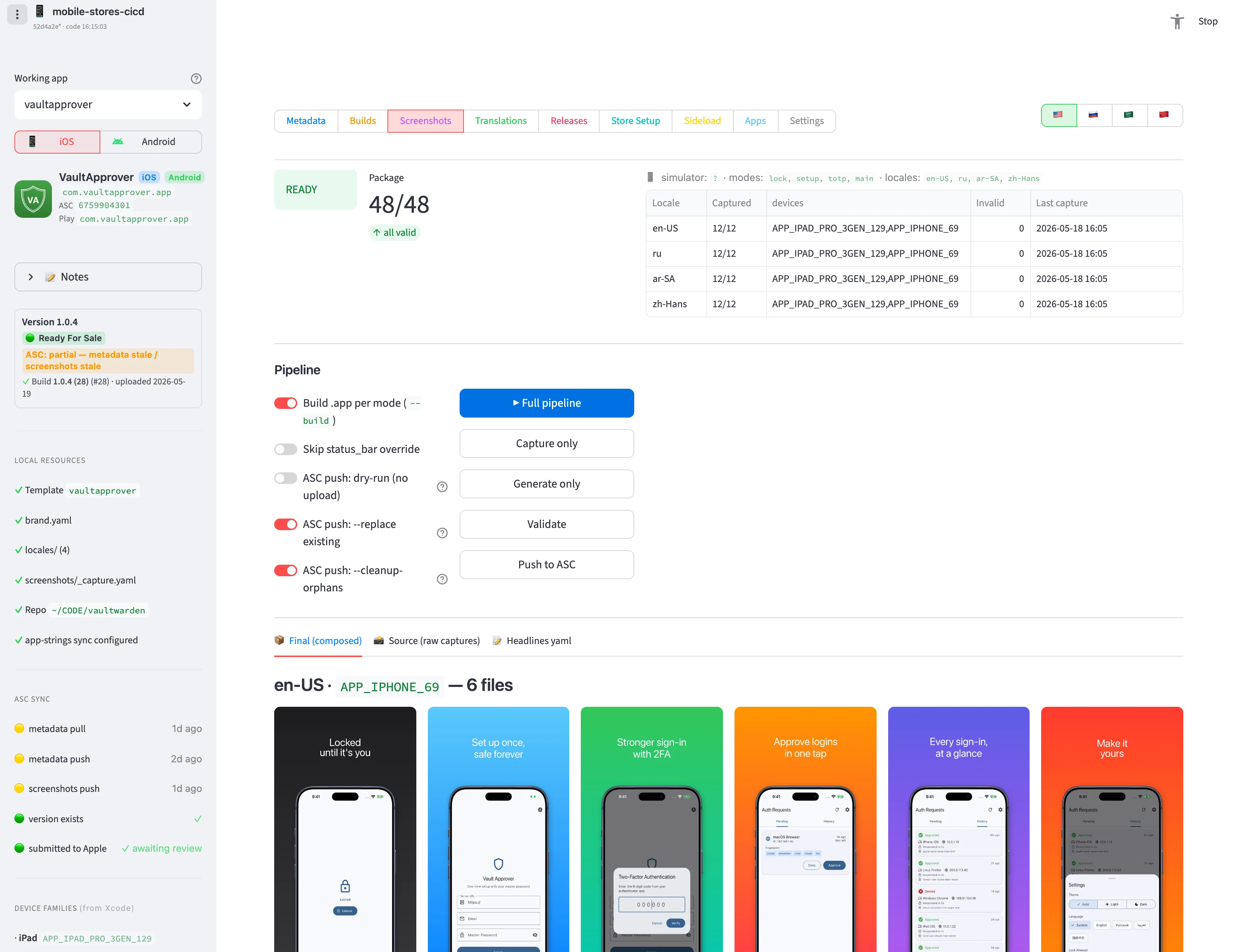Click the running status icon beside Stop
The width and height of the screenshot is (1241, 952).
point(1177,22)
